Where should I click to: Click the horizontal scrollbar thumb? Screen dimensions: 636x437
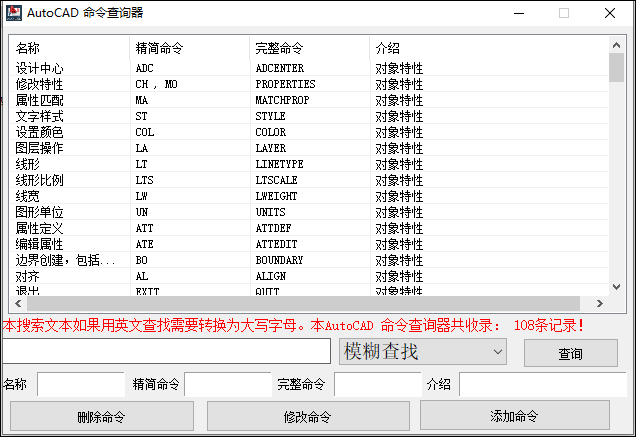tap(303, 303)
